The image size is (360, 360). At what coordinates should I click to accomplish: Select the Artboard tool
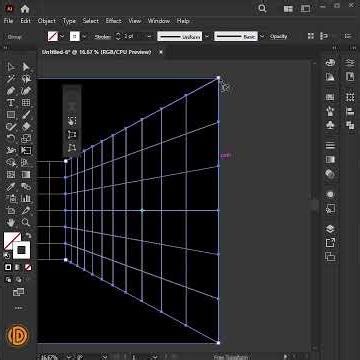pyautogui.click(x=11, y=210)
